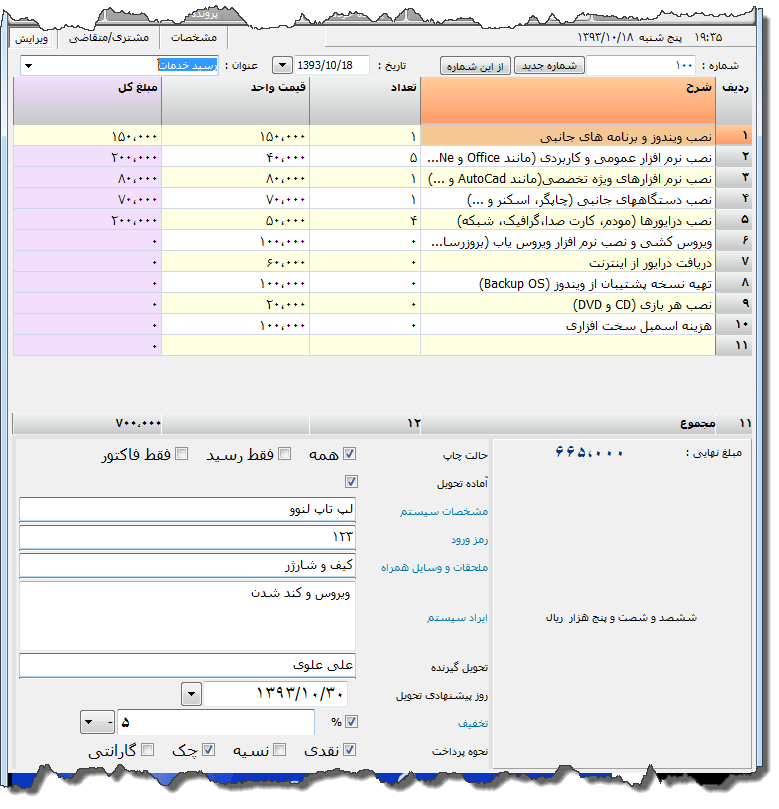Select row نصب دستگاههای جانبی
The height and width of the screenshot is (809, 779).
[382, 199]
